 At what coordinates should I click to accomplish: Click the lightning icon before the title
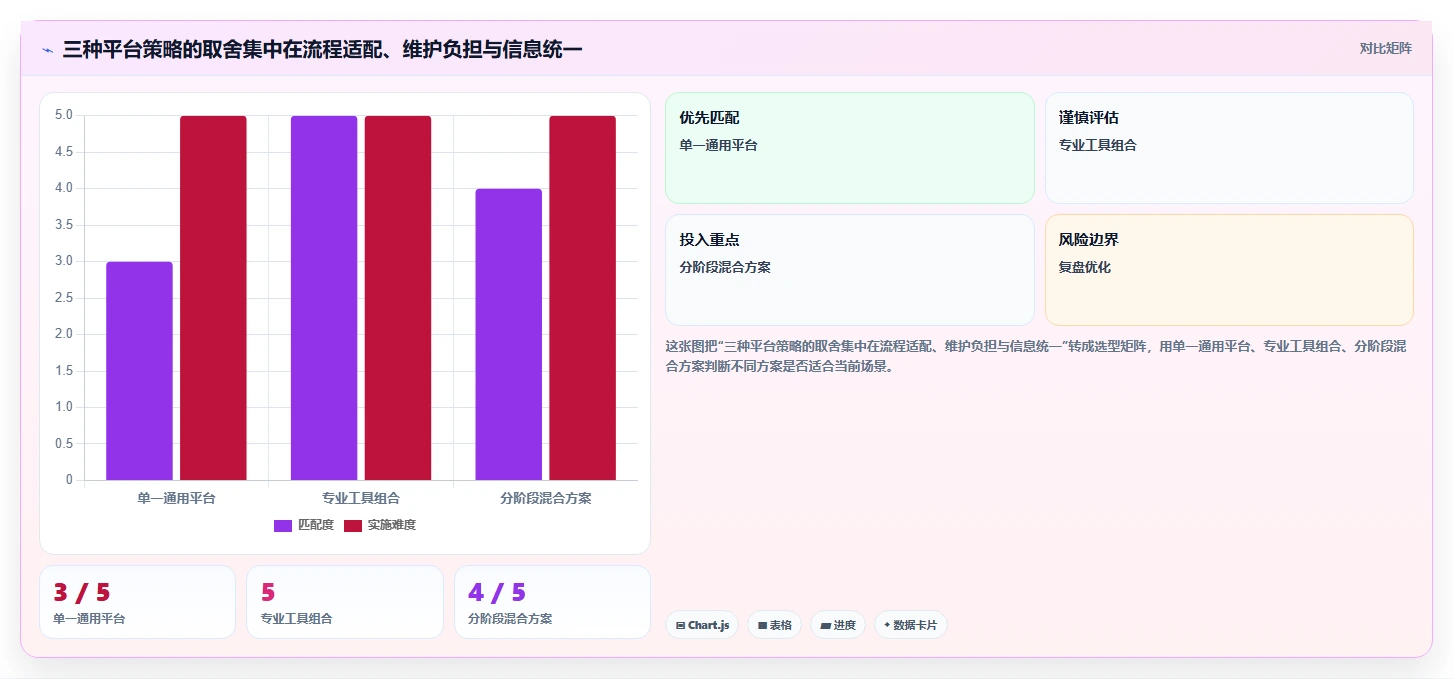click(47, 49)
